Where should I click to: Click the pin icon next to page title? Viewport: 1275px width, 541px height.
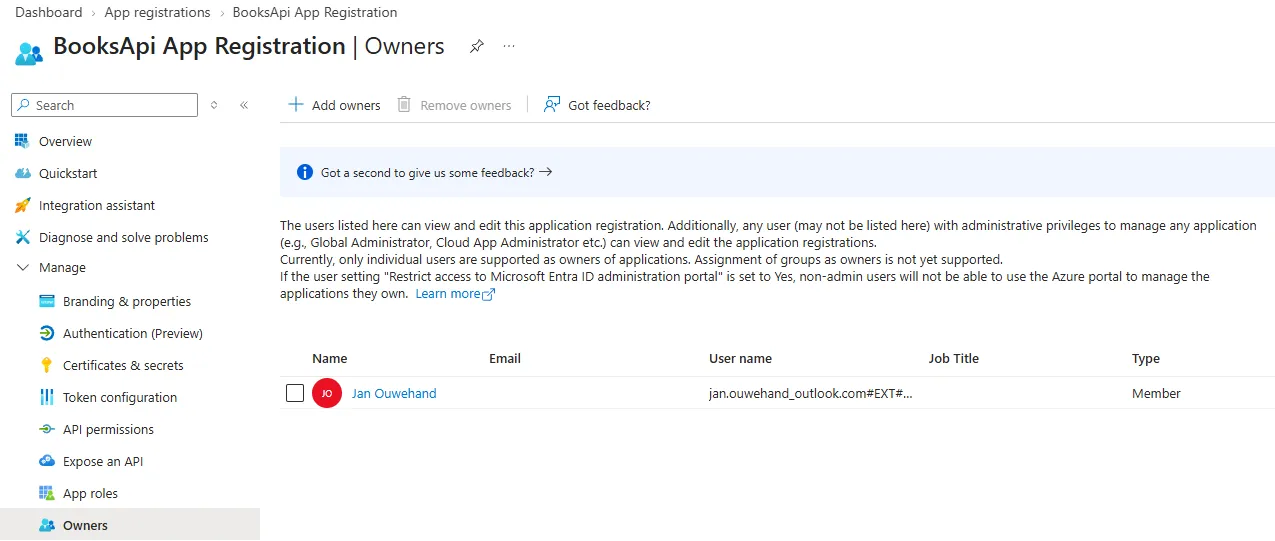477,47
